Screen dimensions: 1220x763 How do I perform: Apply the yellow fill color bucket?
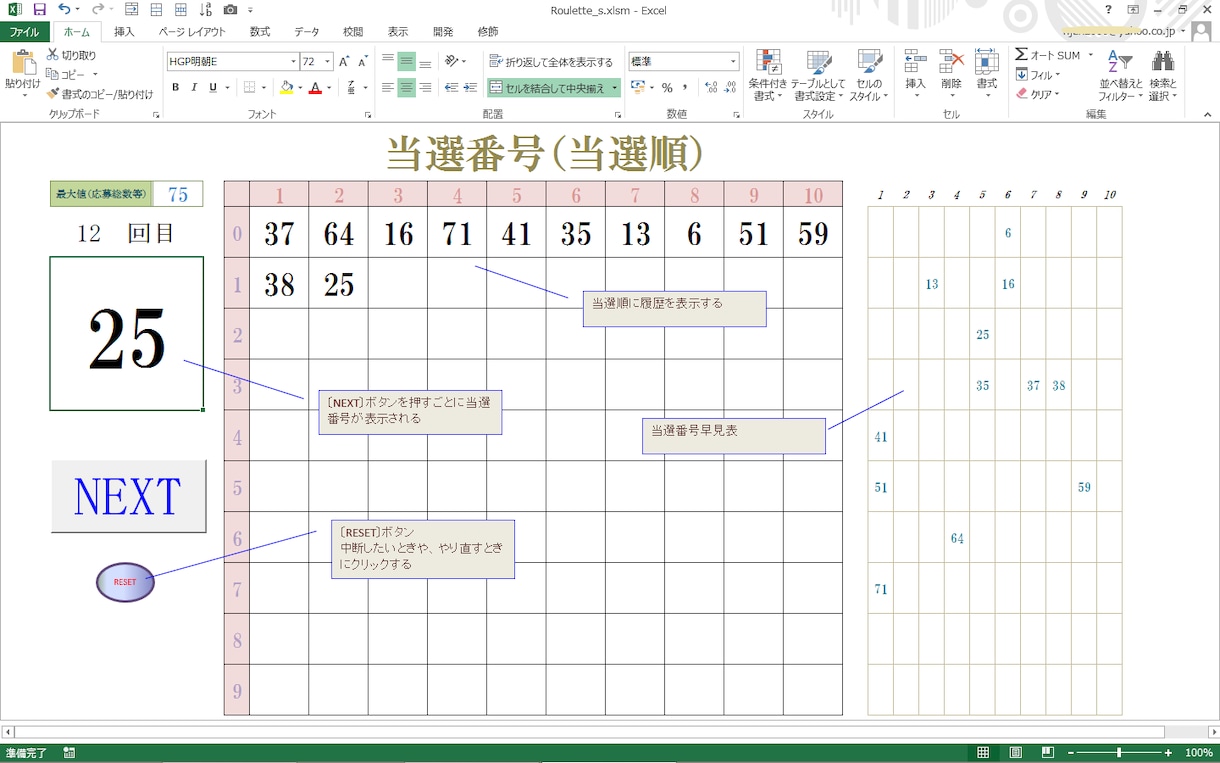point(286,88)
